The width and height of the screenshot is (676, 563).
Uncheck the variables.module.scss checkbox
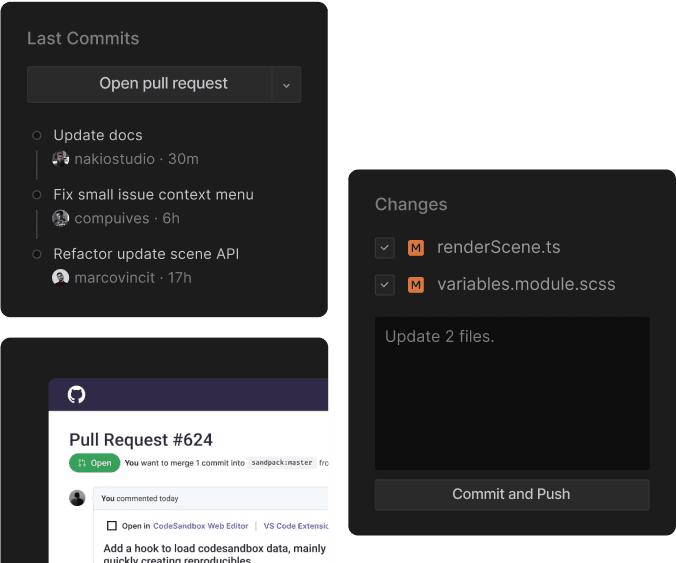(385, 285)
